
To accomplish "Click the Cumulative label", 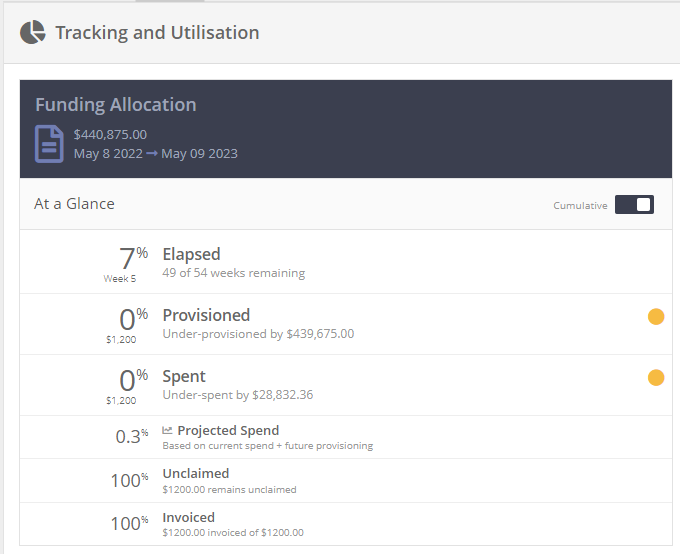I will pos(580,206).
